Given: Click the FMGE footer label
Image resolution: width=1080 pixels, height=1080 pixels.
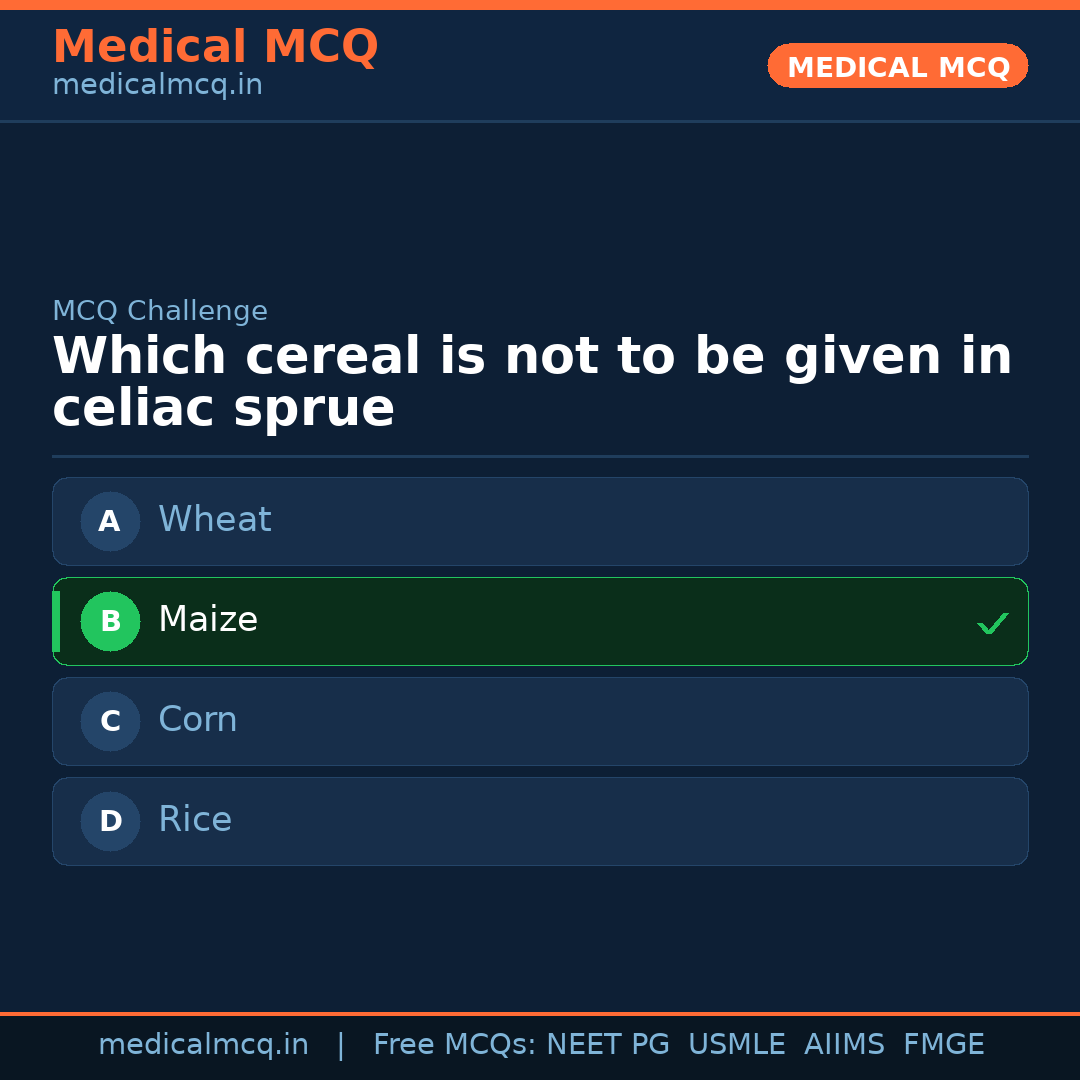Looking at the screenshot, I should [x=943, y=1045].
